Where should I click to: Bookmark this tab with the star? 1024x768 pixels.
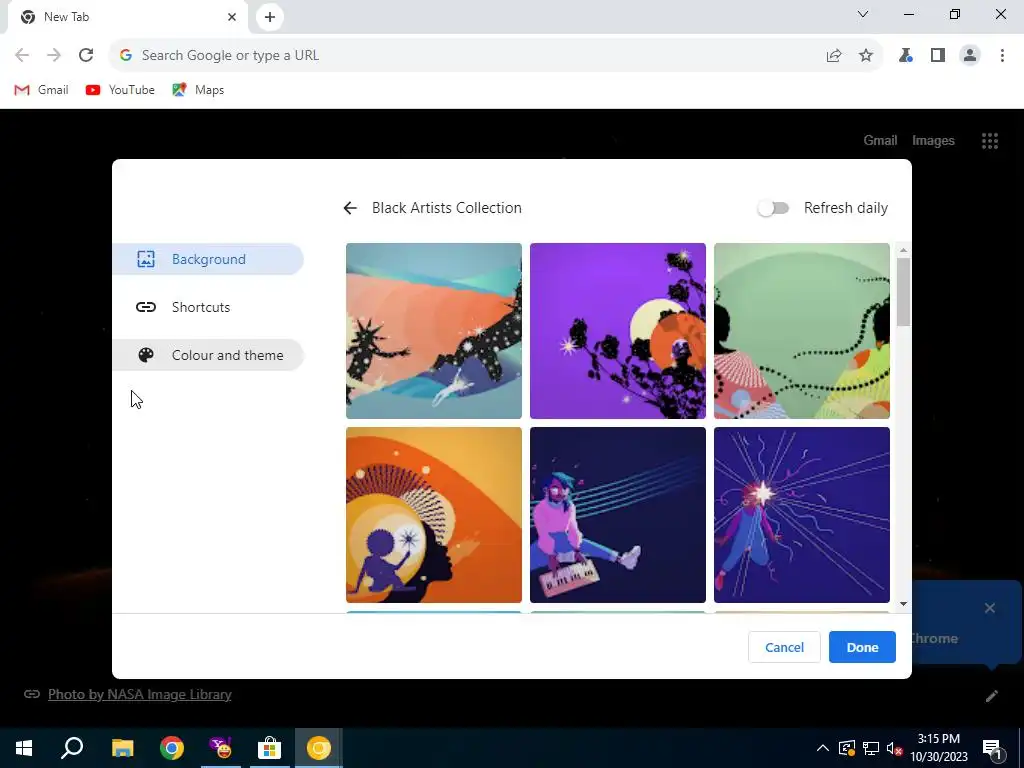click(866, 56)
